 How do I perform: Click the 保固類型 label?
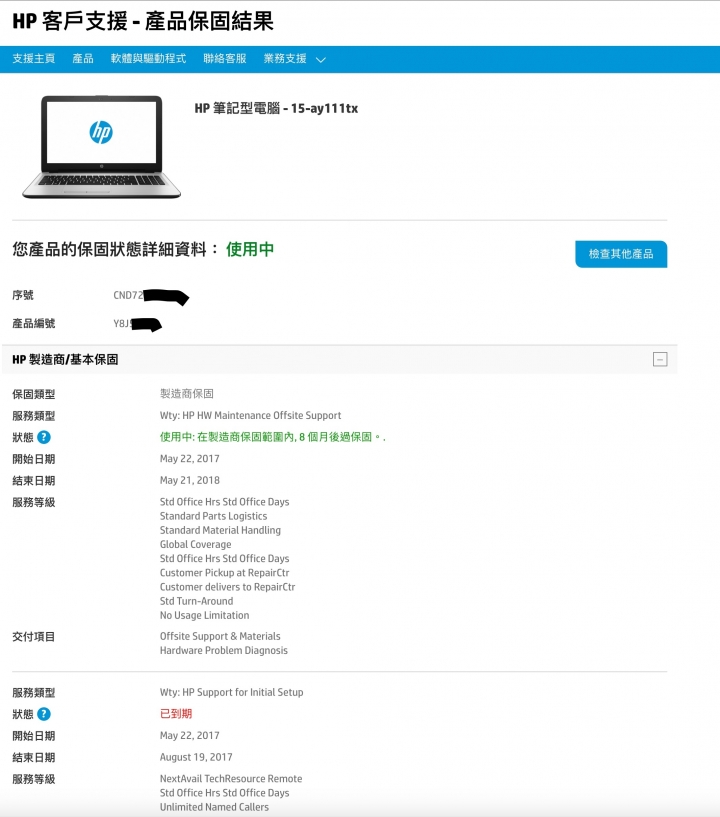(x=34, y=394)
